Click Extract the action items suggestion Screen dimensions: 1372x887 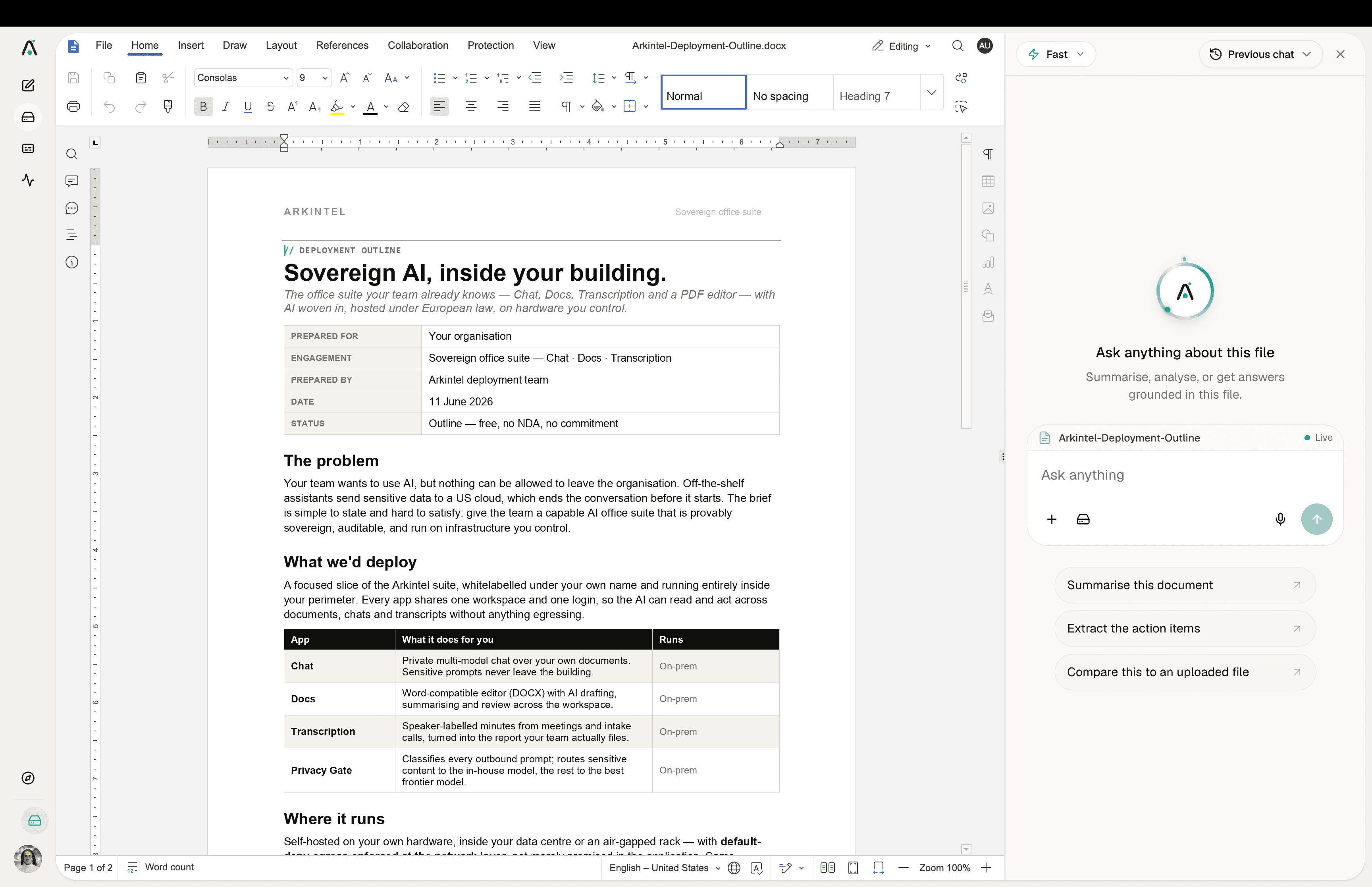coord(1184,629)
